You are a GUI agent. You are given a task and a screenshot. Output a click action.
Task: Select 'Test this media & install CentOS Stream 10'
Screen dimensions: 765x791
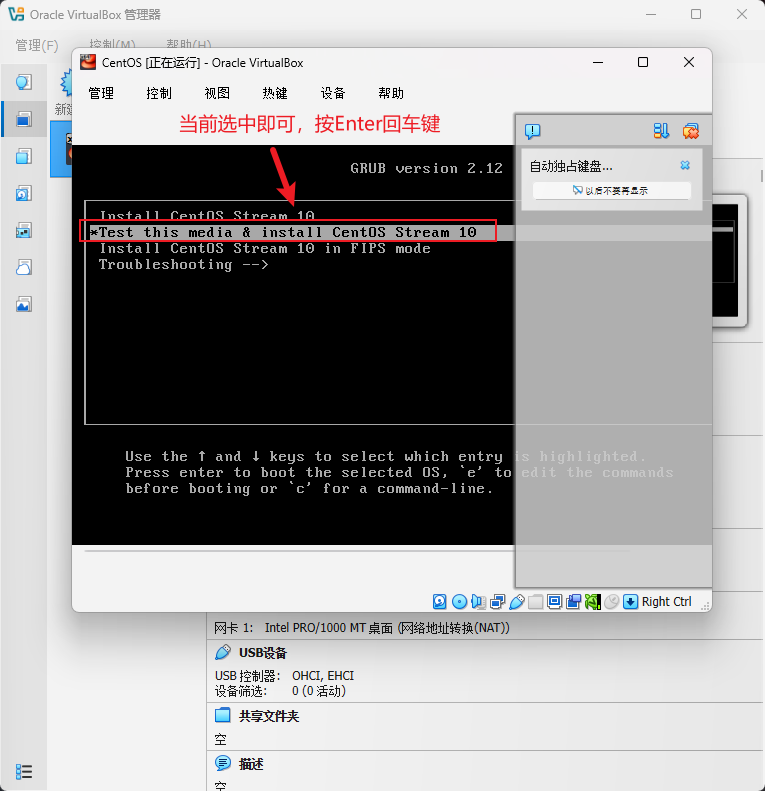click(x=288, y=232)
